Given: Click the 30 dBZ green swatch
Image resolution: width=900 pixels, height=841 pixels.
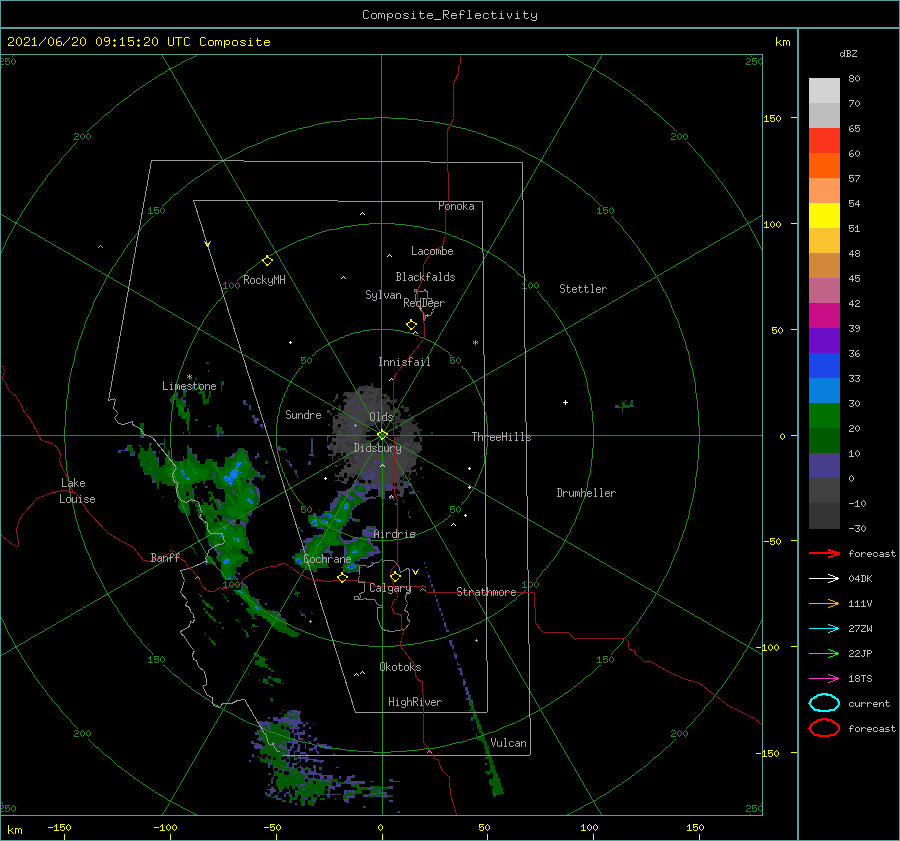Looking at the screenshot, I should pos(824,415).
